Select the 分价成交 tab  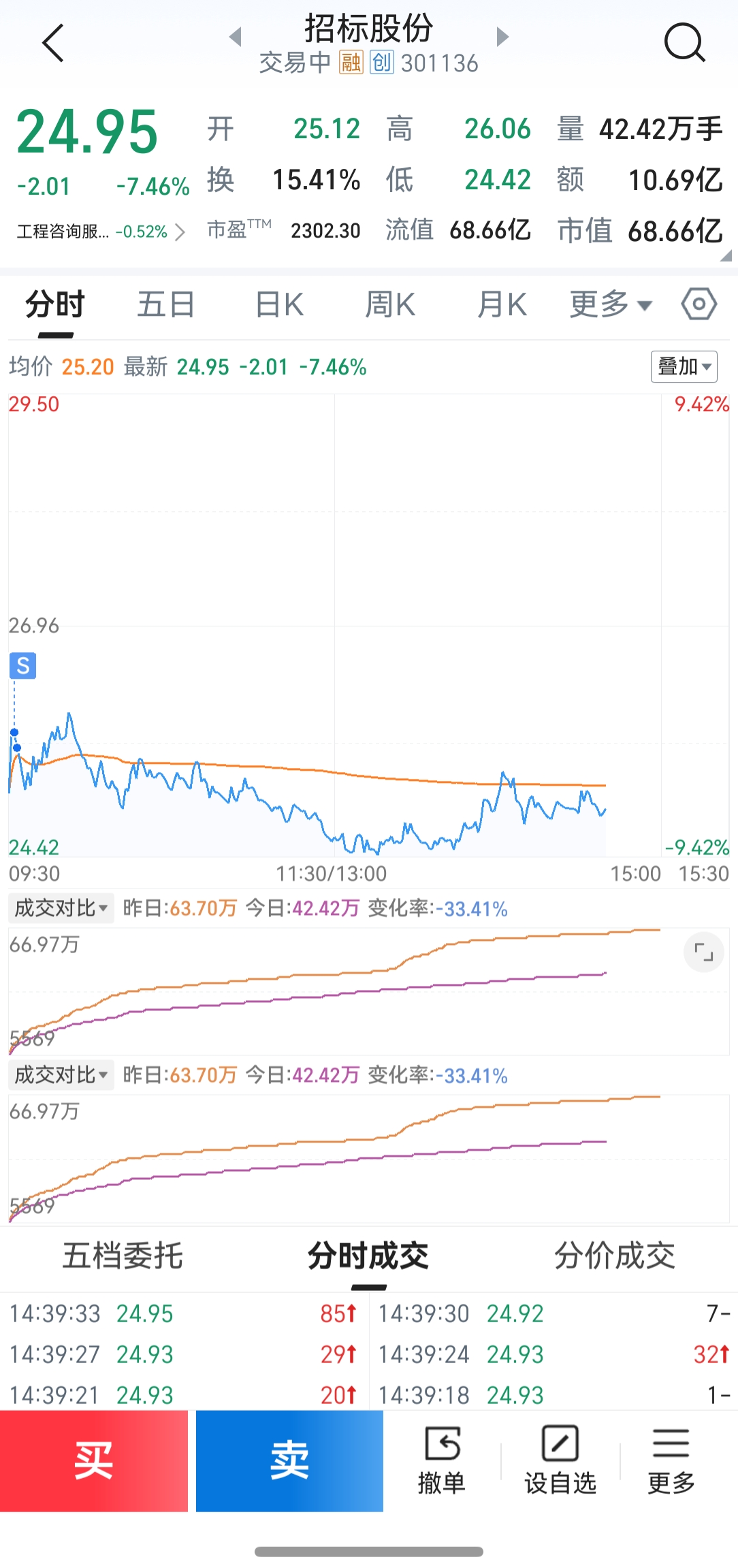(x=614, y=1256)
